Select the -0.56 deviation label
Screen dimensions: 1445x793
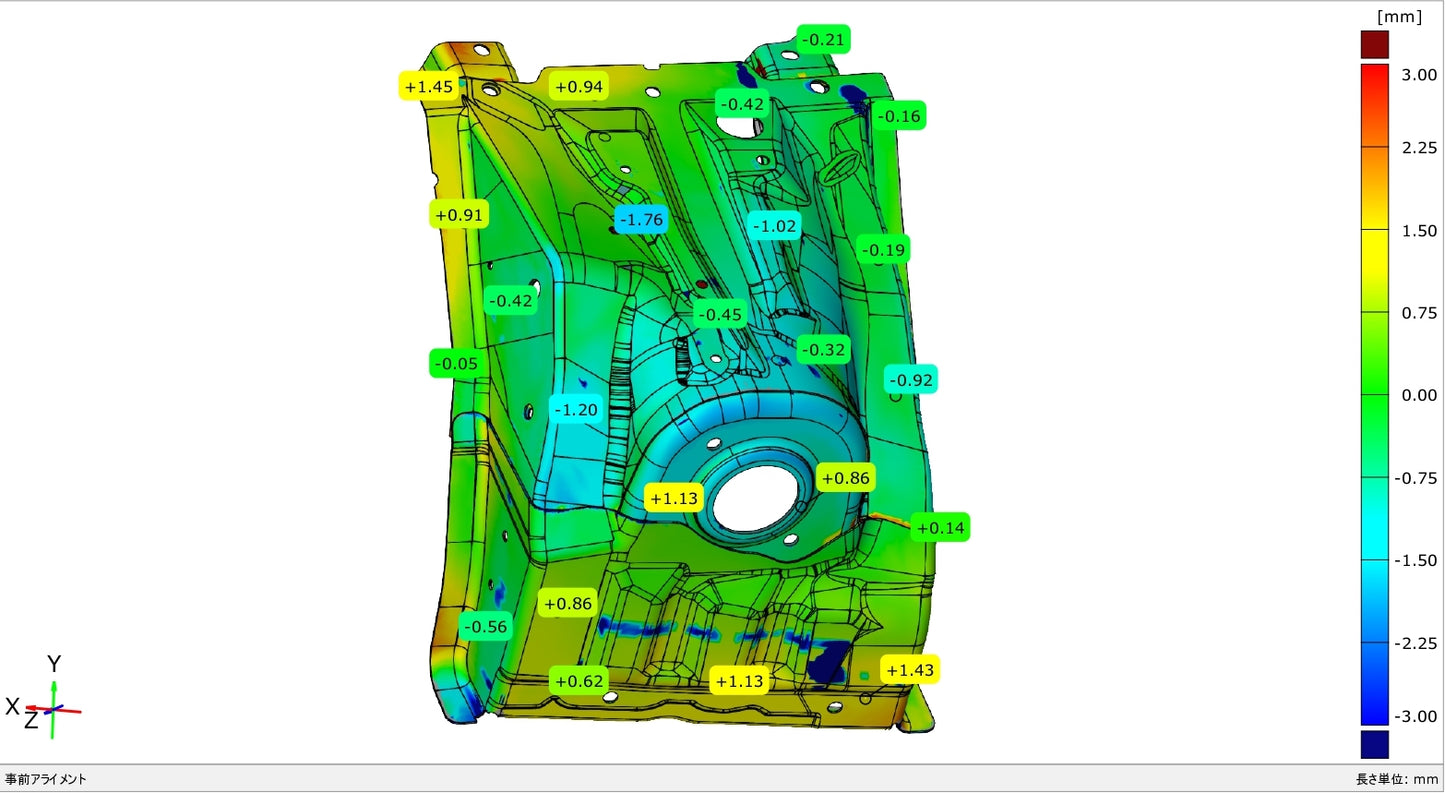pyautogui.click(x=485, y=627)
